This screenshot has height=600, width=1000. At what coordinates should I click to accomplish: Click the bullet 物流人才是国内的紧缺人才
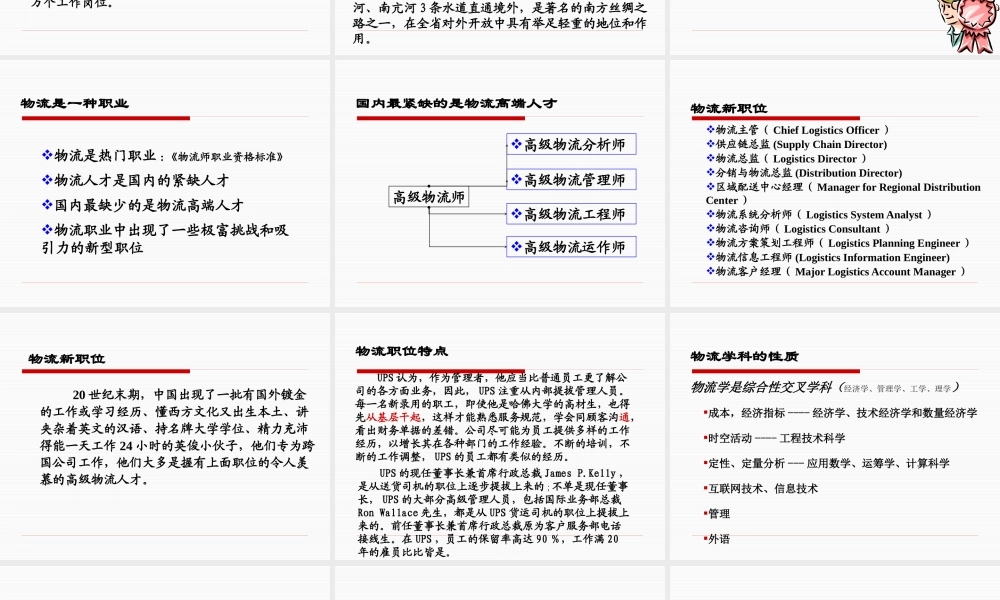click(135, 180)
